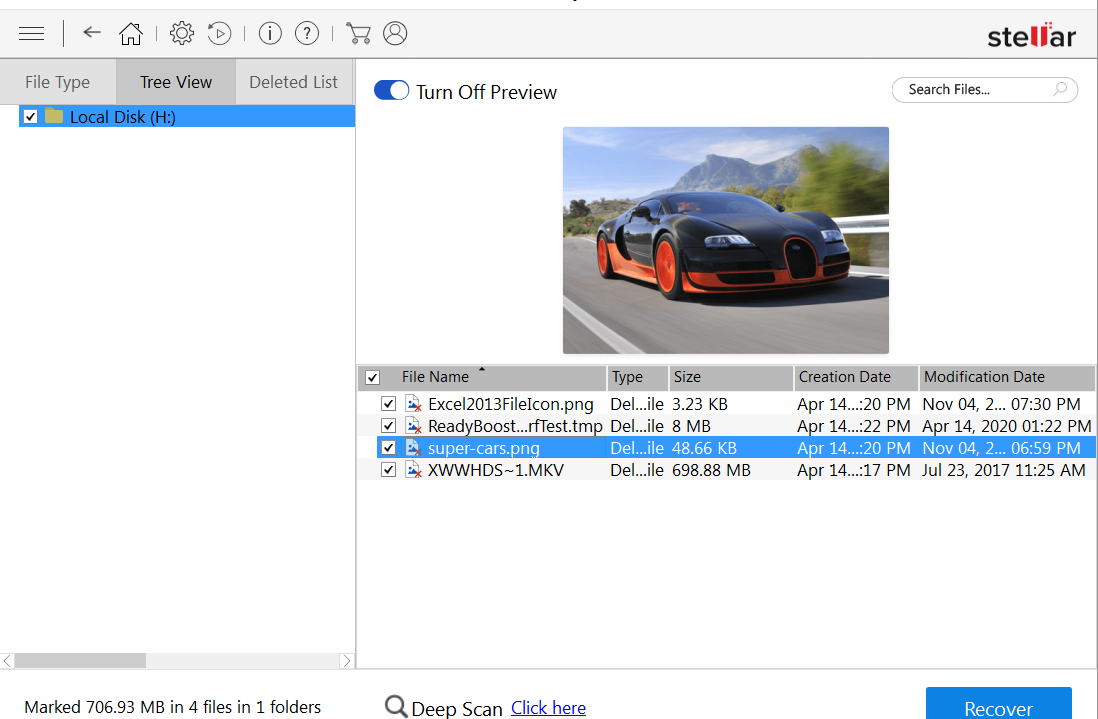Select the Excel2013FileIcon.png file name
Image resolution: width=1098 pixels, height=719 pixels.
[x=510, y=404]
